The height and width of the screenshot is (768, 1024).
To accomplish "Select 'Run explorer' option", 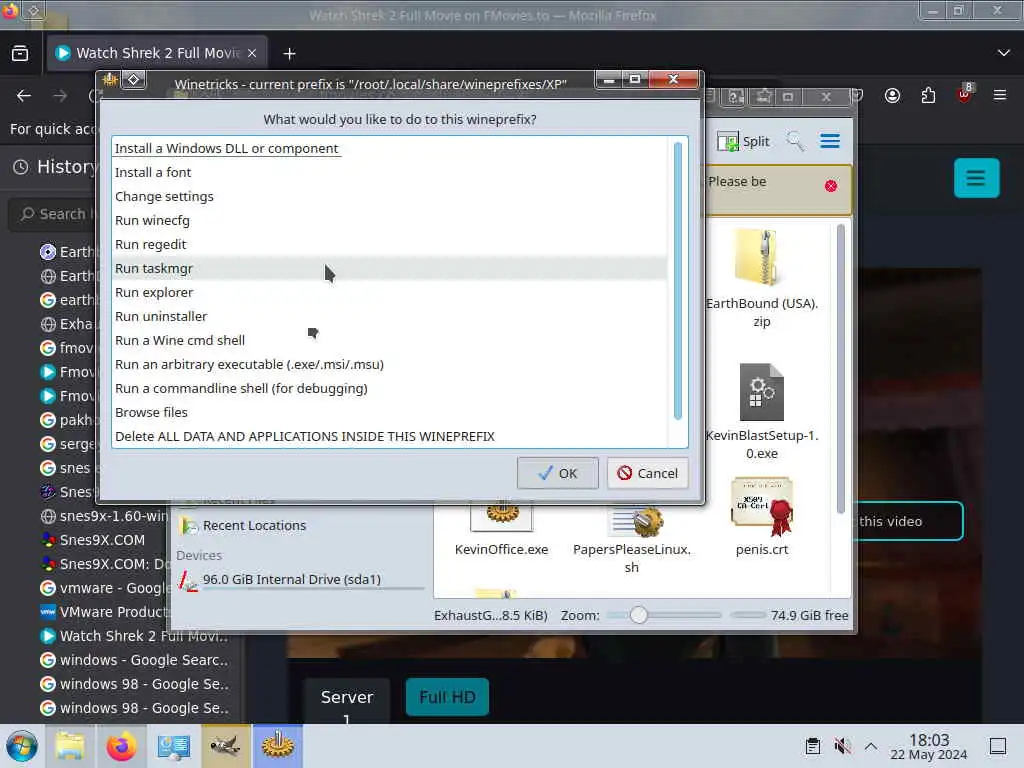I will (390, 293).
